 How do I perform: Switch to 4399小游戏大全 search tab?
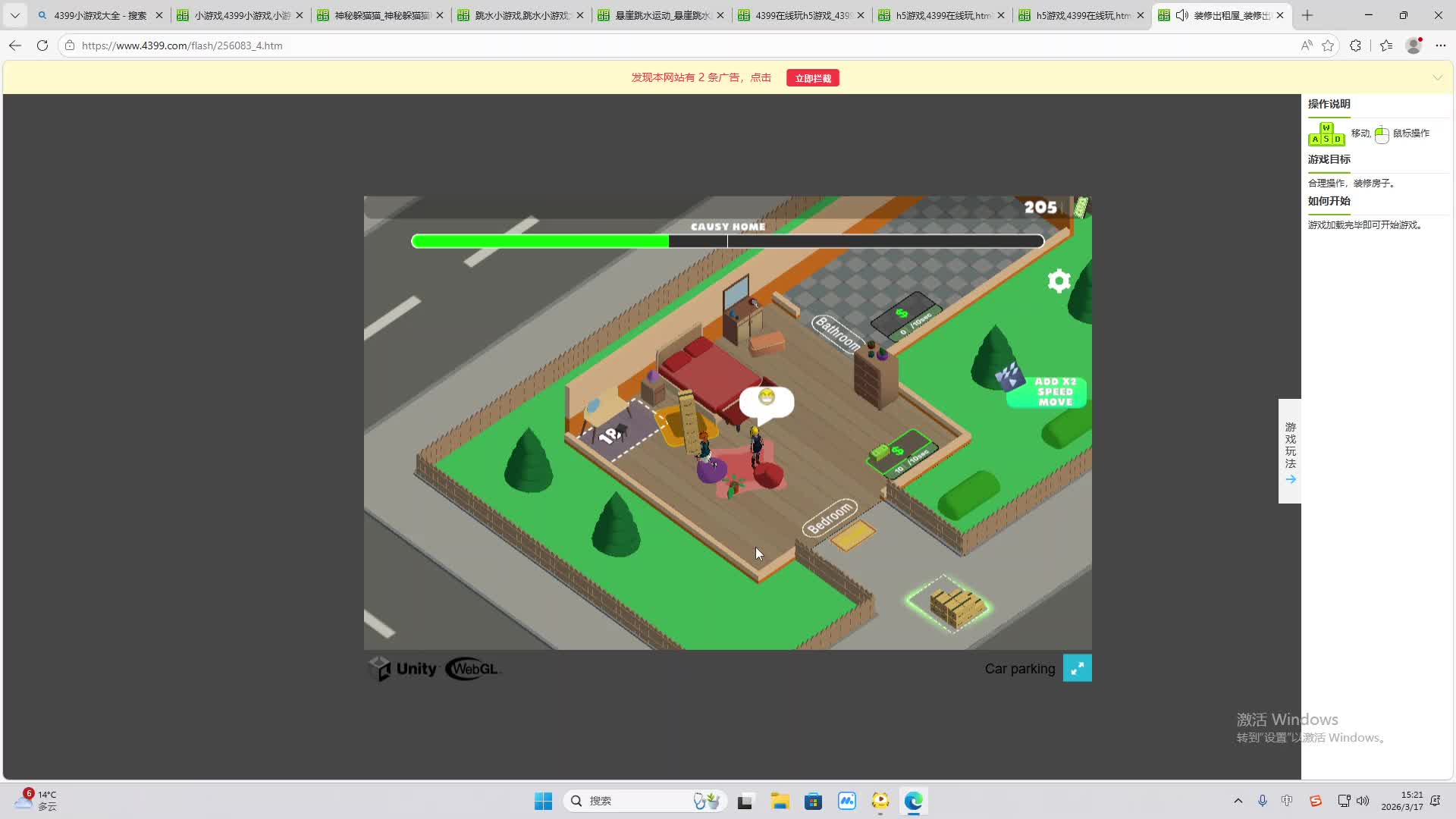(x=99, y=15)
